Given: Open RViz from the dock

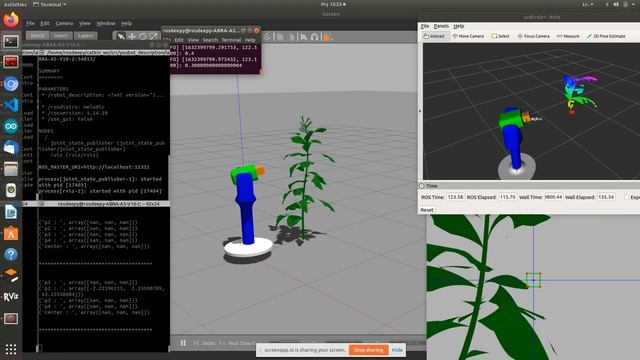Looking at the screenshot, I should click(x=11, y=297).
